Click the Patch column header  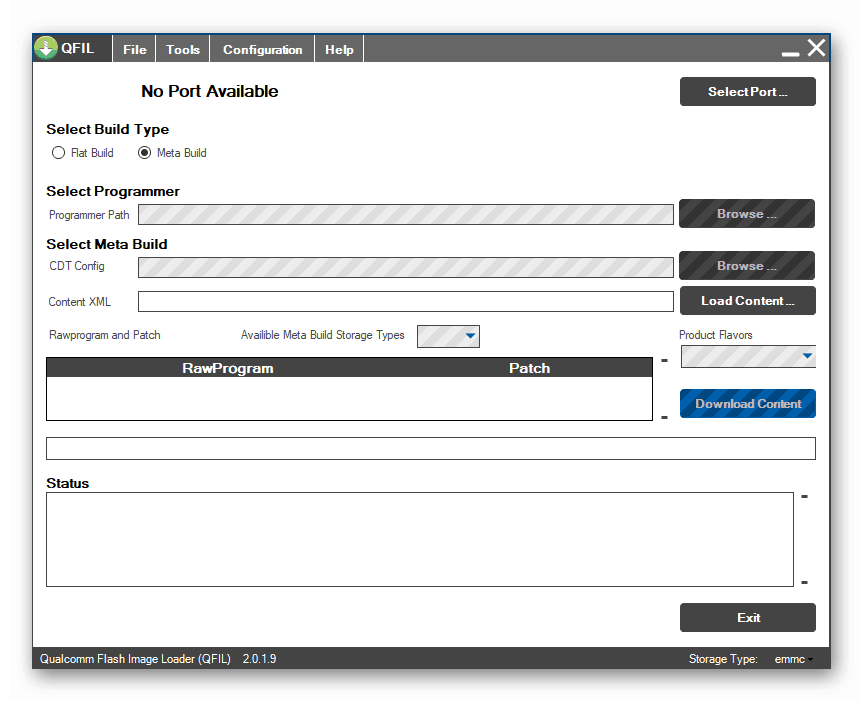[x=529, y=368]
